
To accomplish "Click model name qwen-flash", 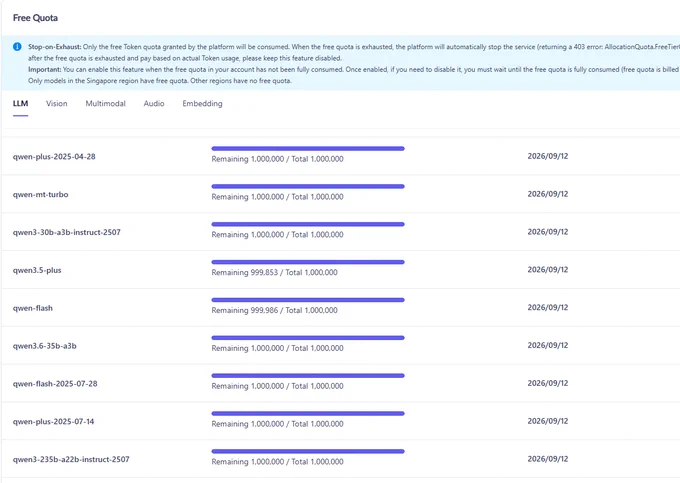I will click(x=33, y=308).
